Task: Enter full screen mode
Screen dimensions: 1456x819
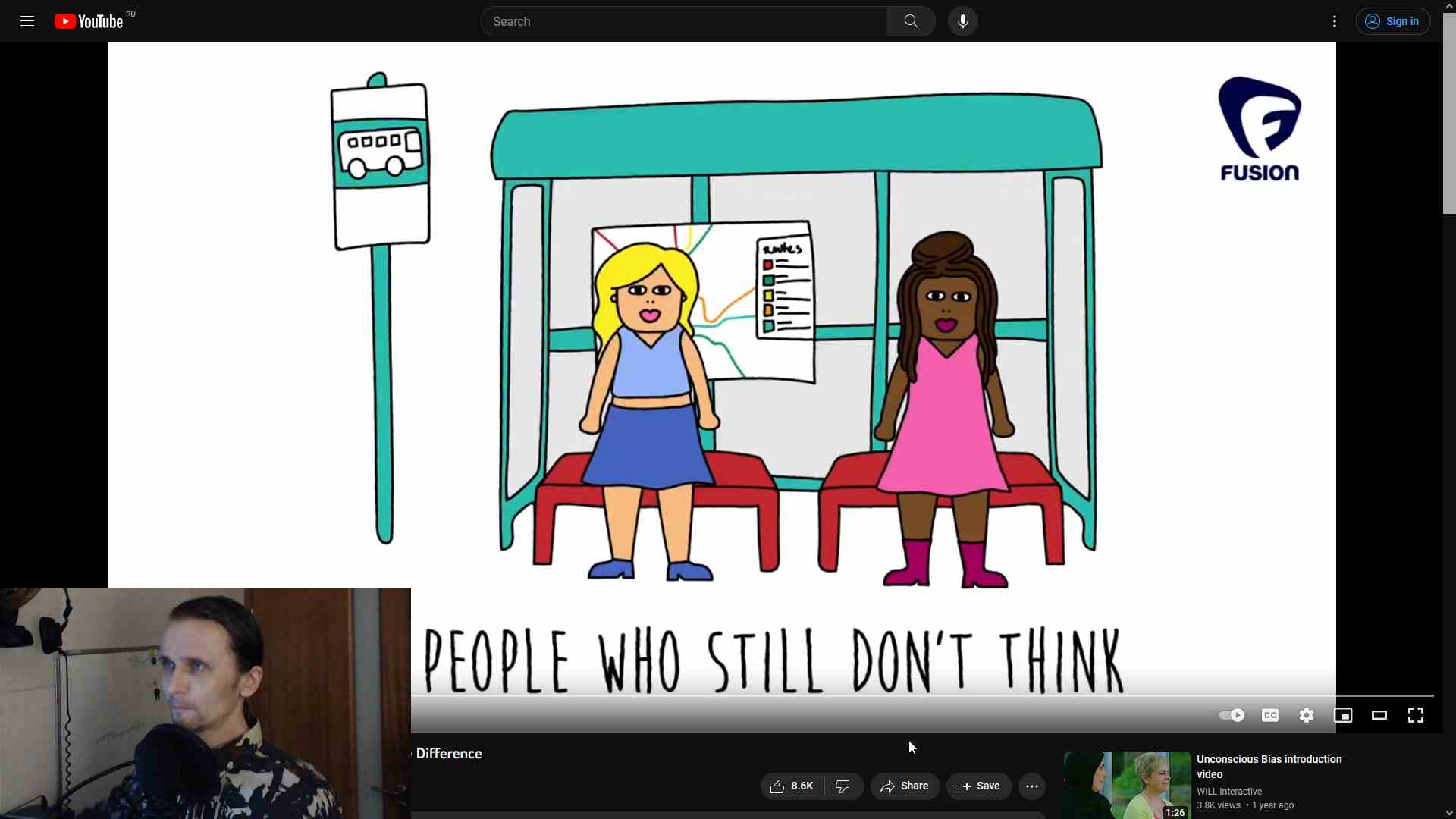Action: 1415,715
